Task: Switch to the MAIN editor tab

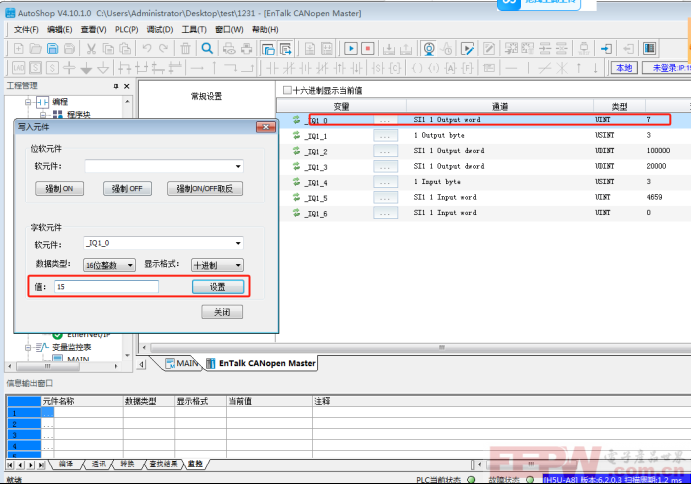Action: point(182,363)
